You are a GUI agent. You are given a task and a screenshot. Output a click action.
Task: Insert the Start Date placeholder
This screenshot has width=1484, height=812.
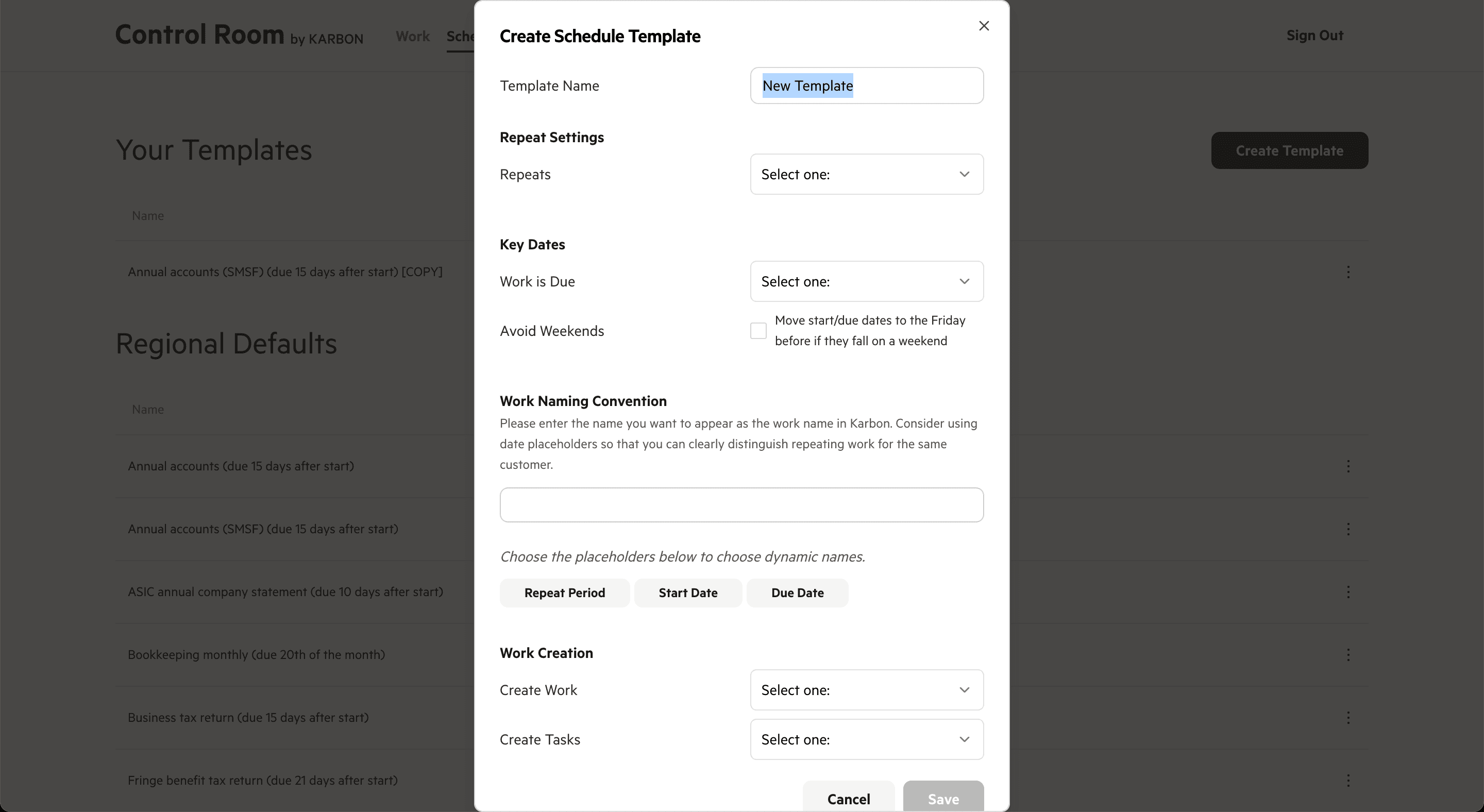(687, 593)
